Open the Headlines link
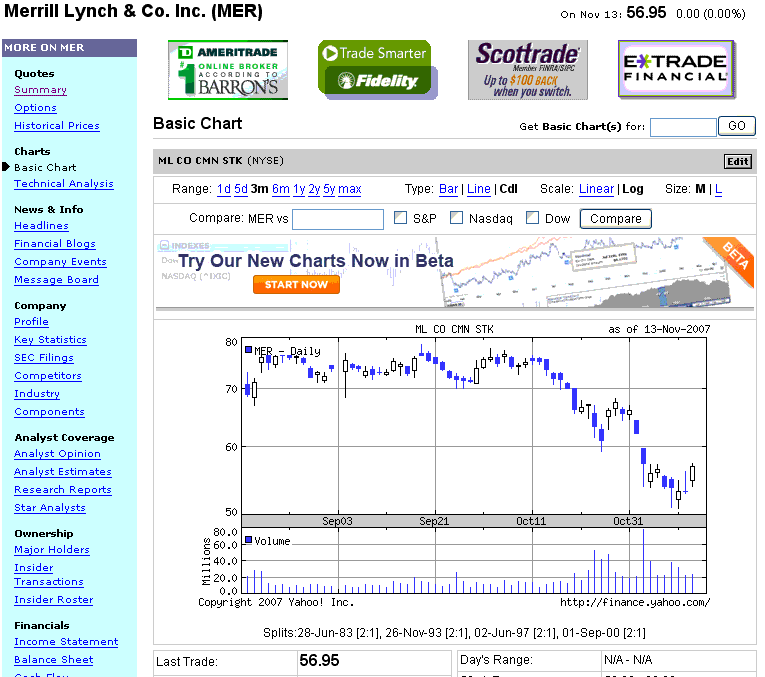The height and width of the screenshot is (677, 765). pyautogui.click(x=41, y=226)
